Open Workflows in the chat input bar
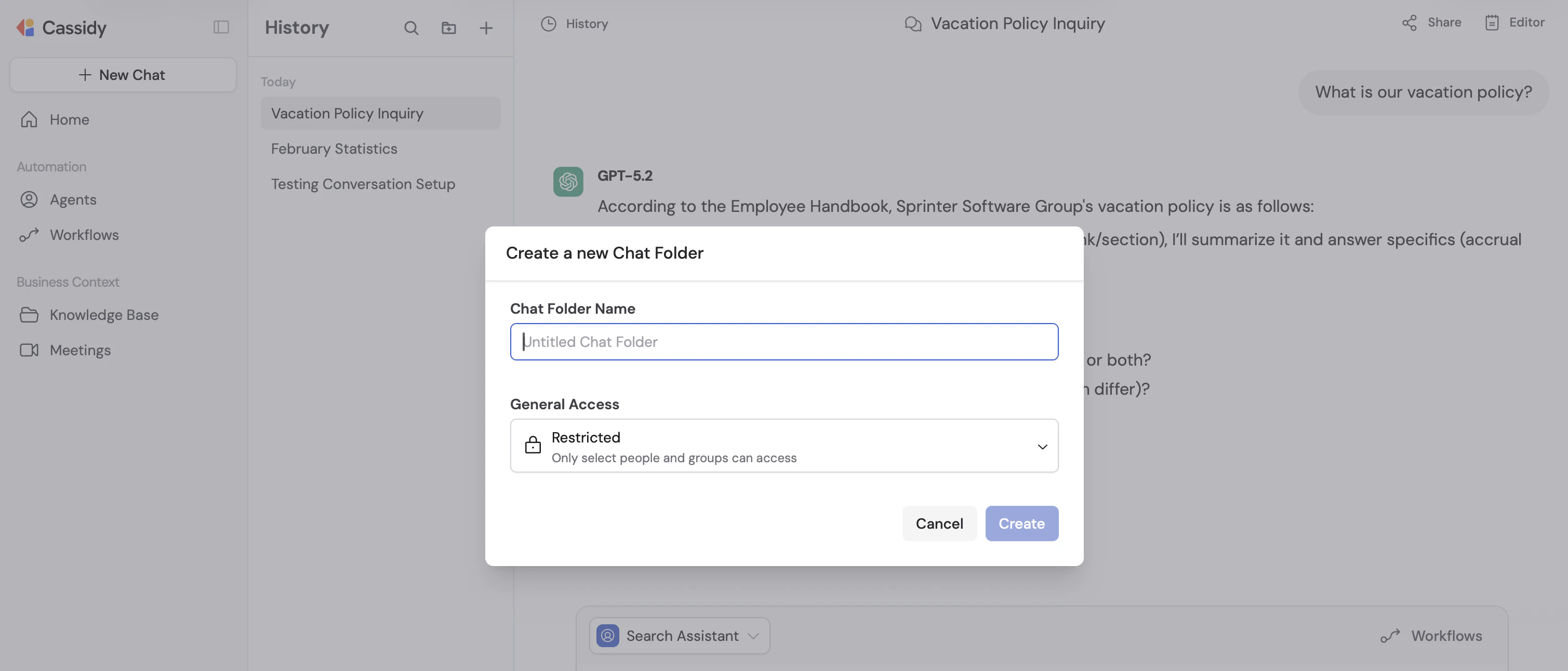1568x671 pixels. pos(1430,636)
